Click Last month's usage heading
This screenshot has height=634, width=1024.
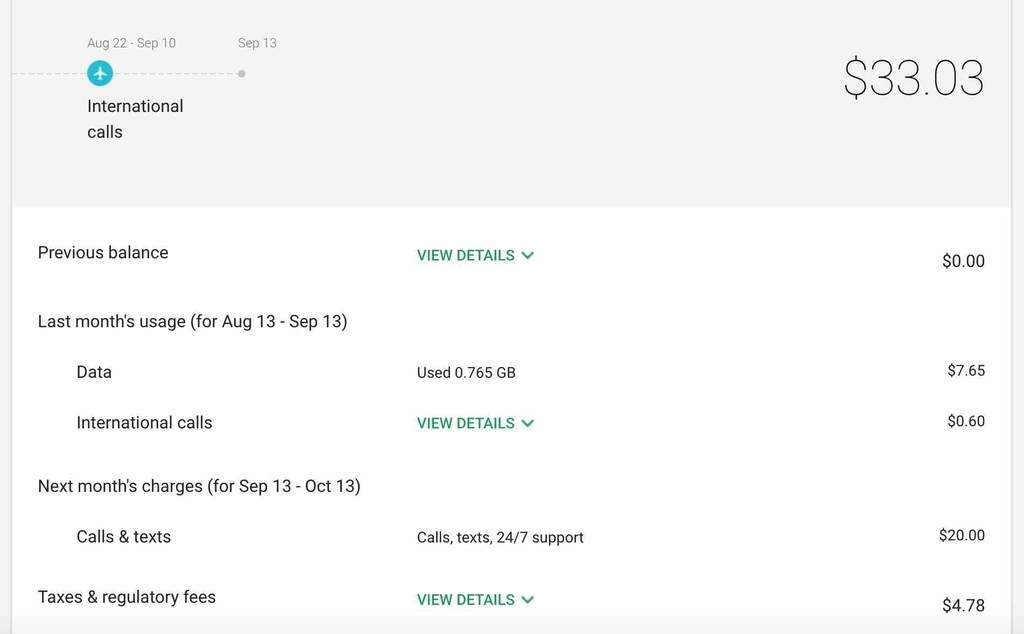193,321
